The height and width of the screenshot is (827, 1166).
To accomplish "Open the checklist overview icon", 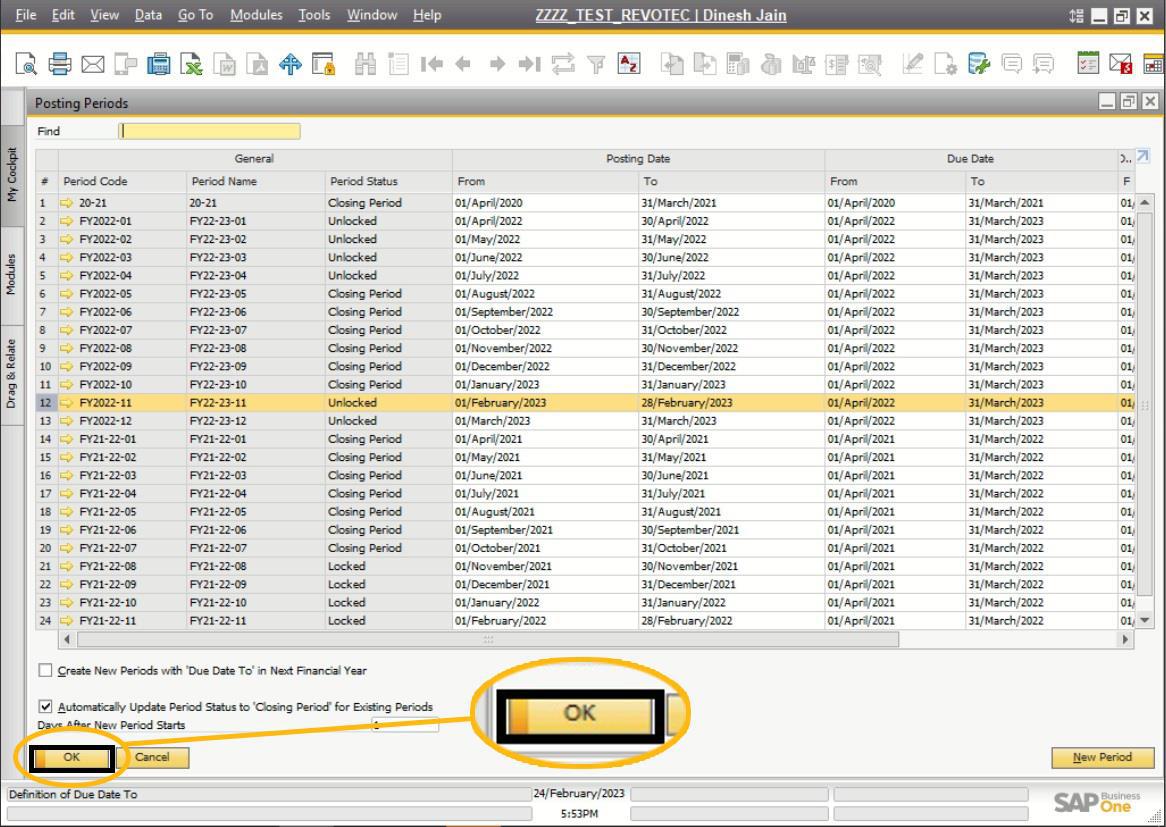I will click(1088, 64).
